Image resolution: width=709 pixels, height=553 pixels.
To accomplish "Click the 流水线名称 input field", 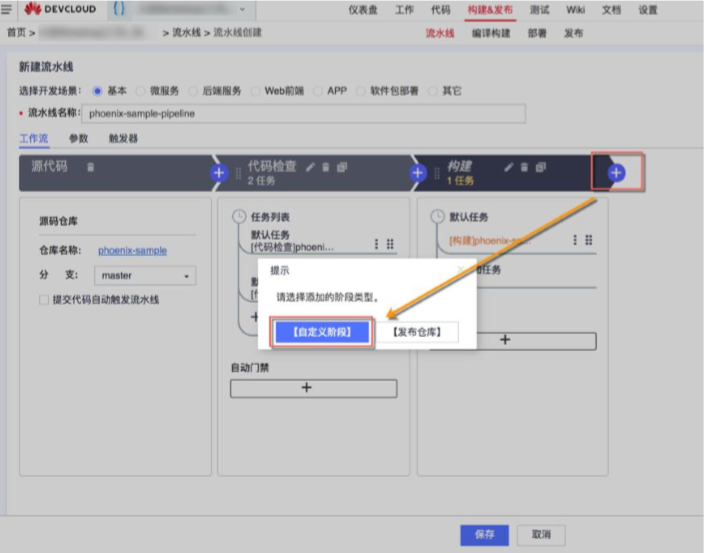I will coord(303,113).
